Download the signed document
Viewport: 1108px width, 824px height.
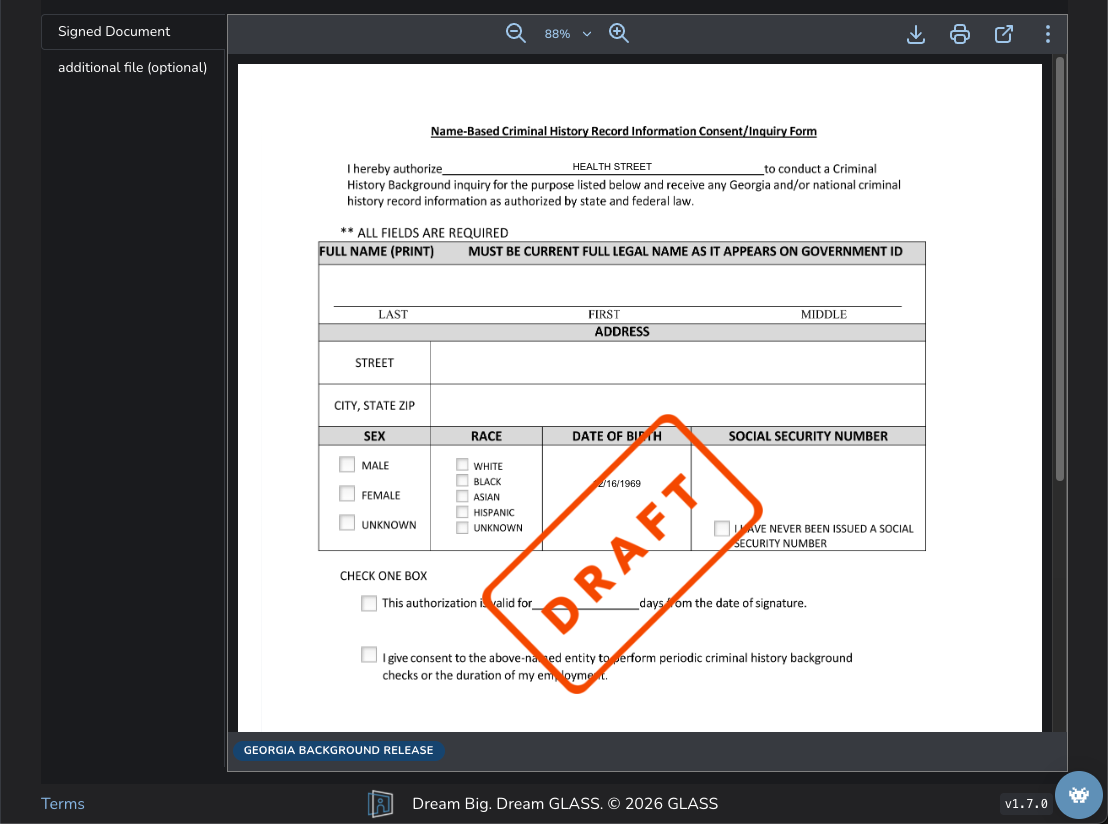click(x=916, y=33)
